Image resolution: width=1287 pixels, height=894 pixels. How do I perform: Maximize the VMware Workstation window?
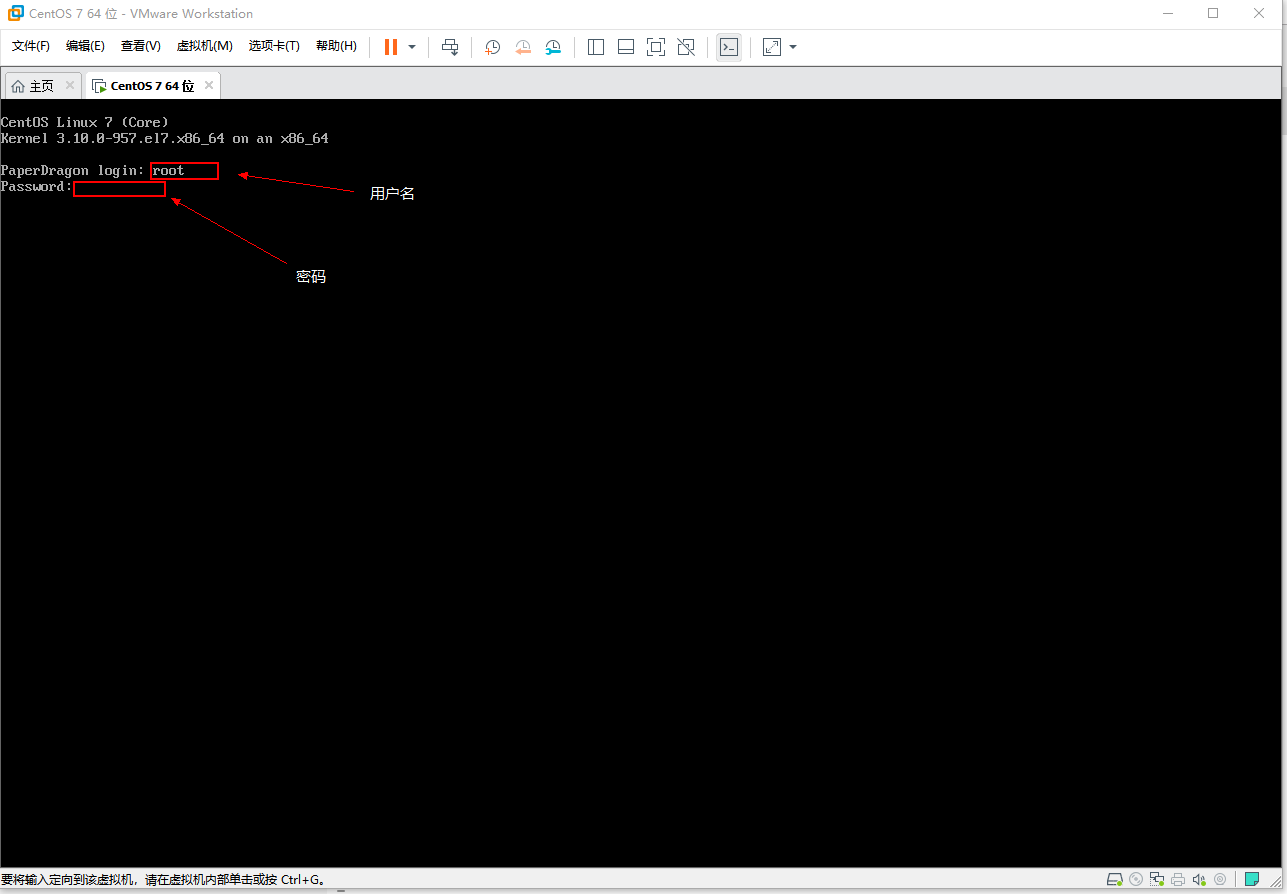point(1213,14)
